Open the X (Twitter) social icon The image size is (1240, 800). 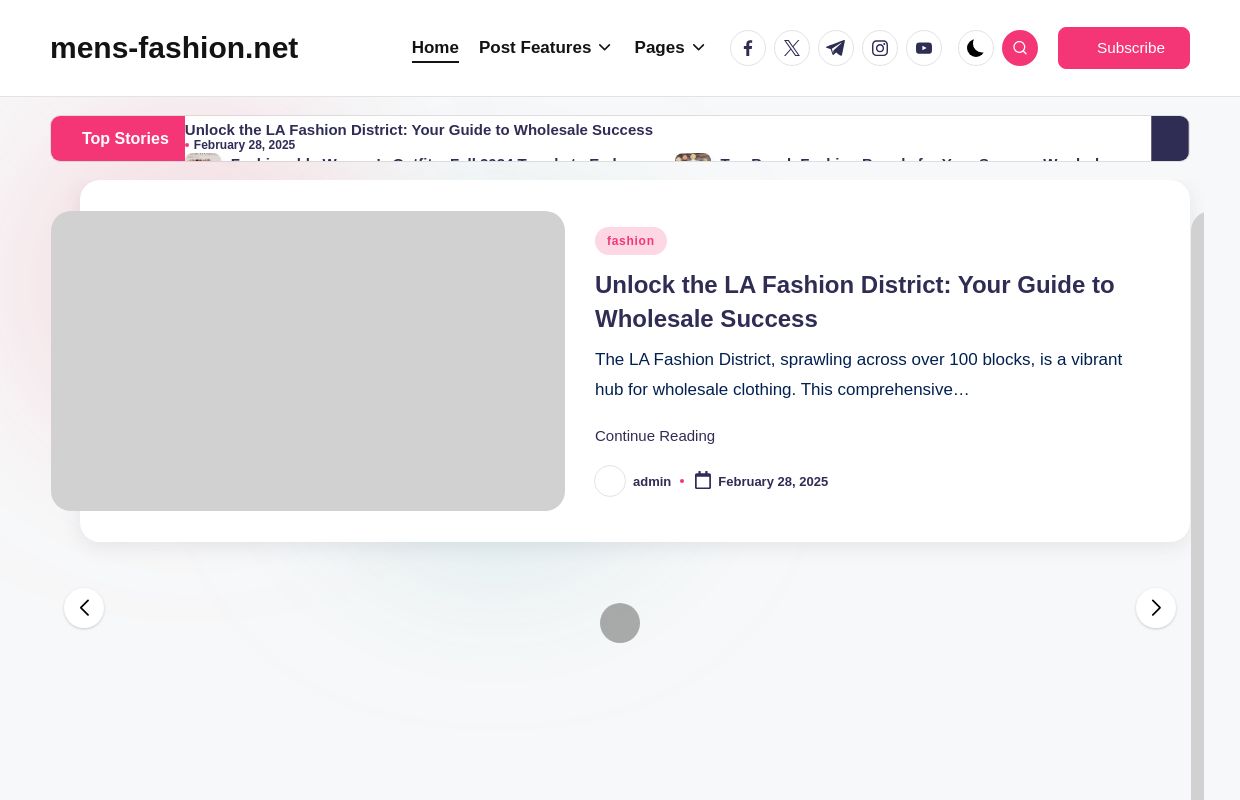(x=792, y=48)
